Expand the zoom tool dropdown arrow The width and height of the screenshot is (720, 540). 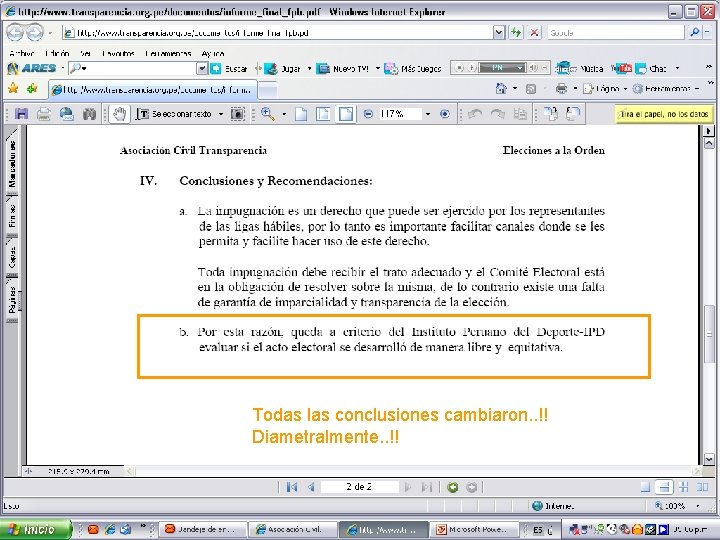click(x=284, y=114)
